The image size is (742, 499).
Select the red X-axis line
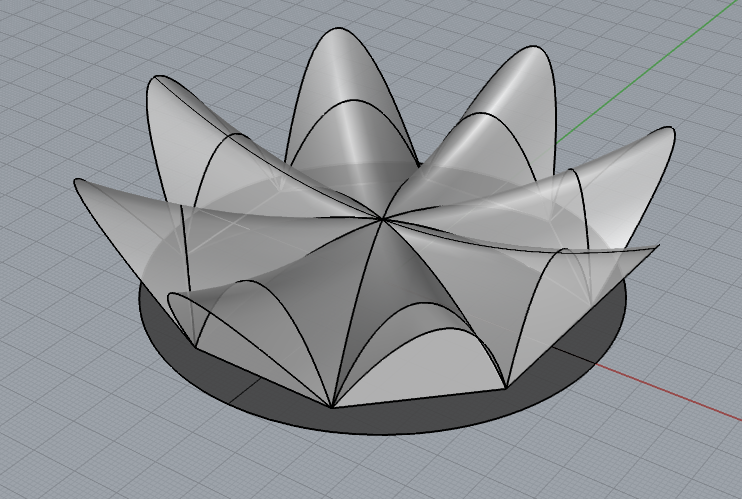click(x=667, y=392)
